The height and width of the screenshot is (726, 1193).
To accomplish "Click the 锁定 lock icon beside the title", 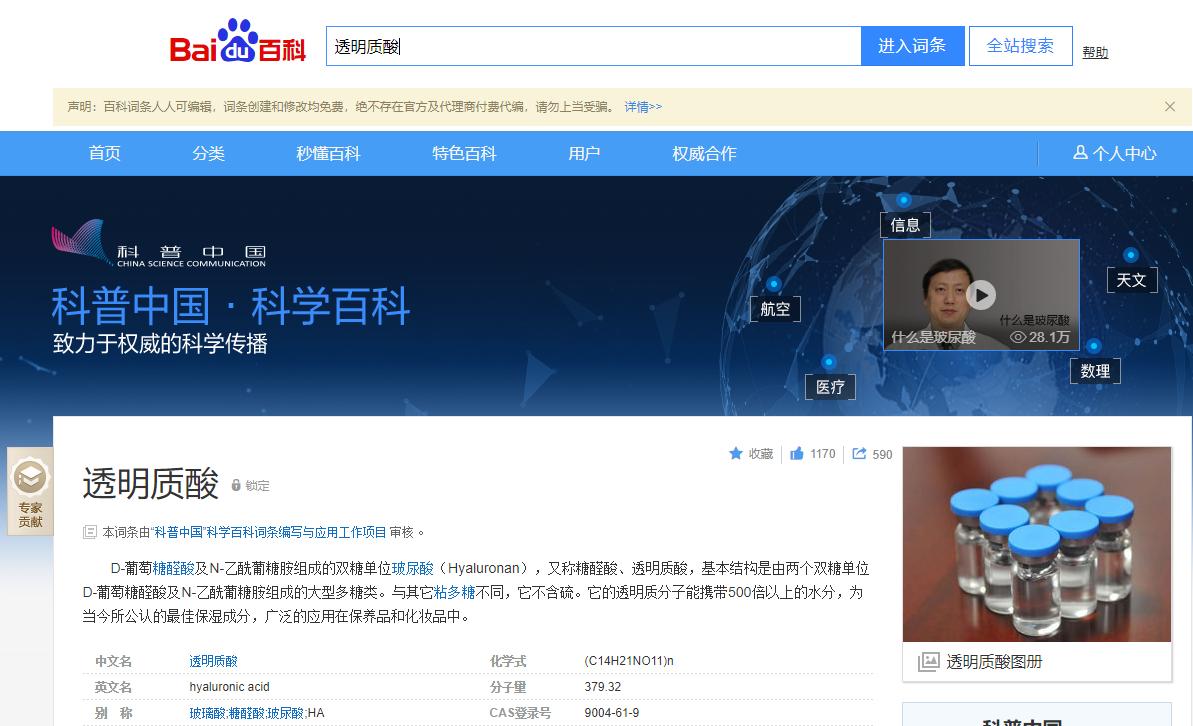I will click(x=235, y=485).
